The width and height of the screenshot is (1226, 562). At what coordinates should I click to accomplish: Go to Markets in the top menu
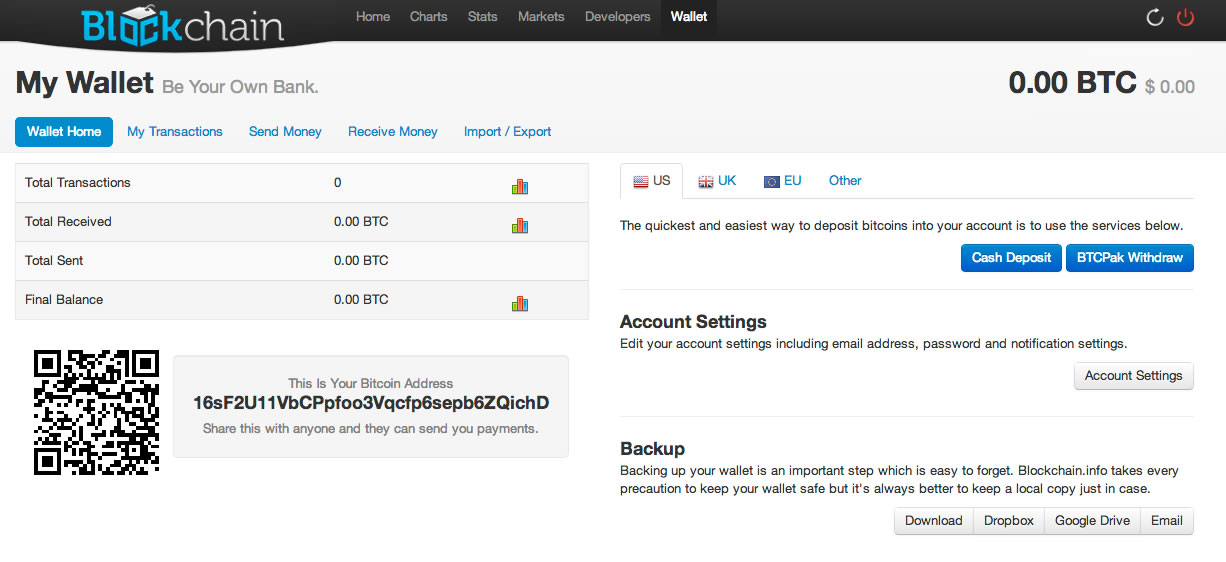pos(541,17)
